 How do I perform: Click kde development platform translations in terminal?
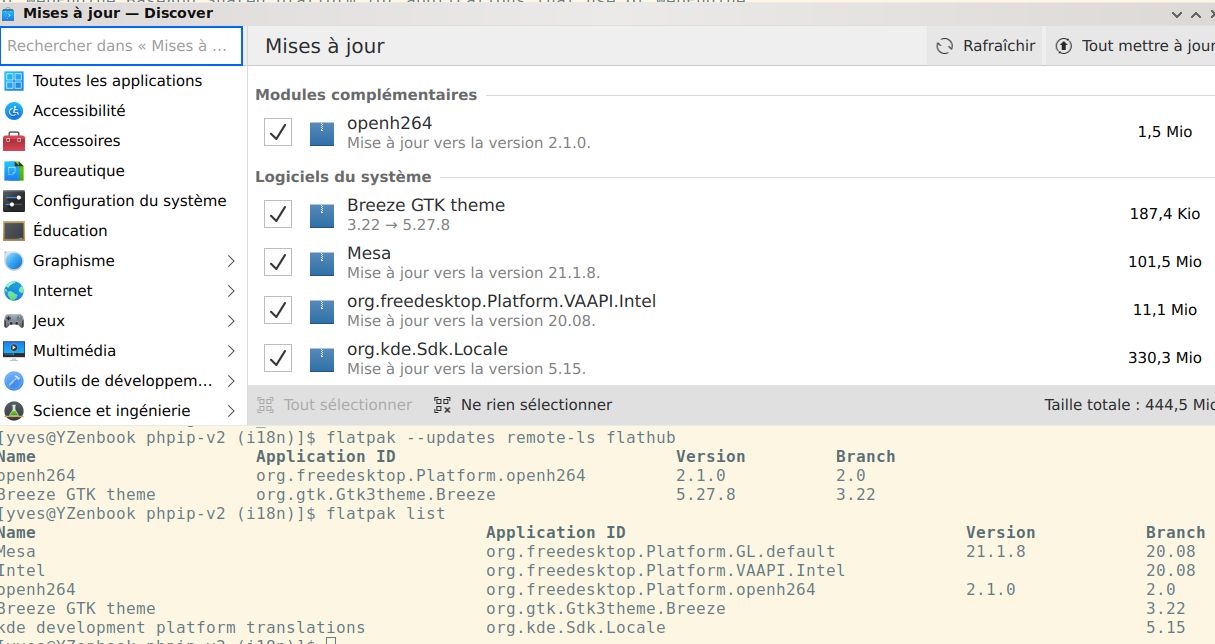click(x=182, y=627)
